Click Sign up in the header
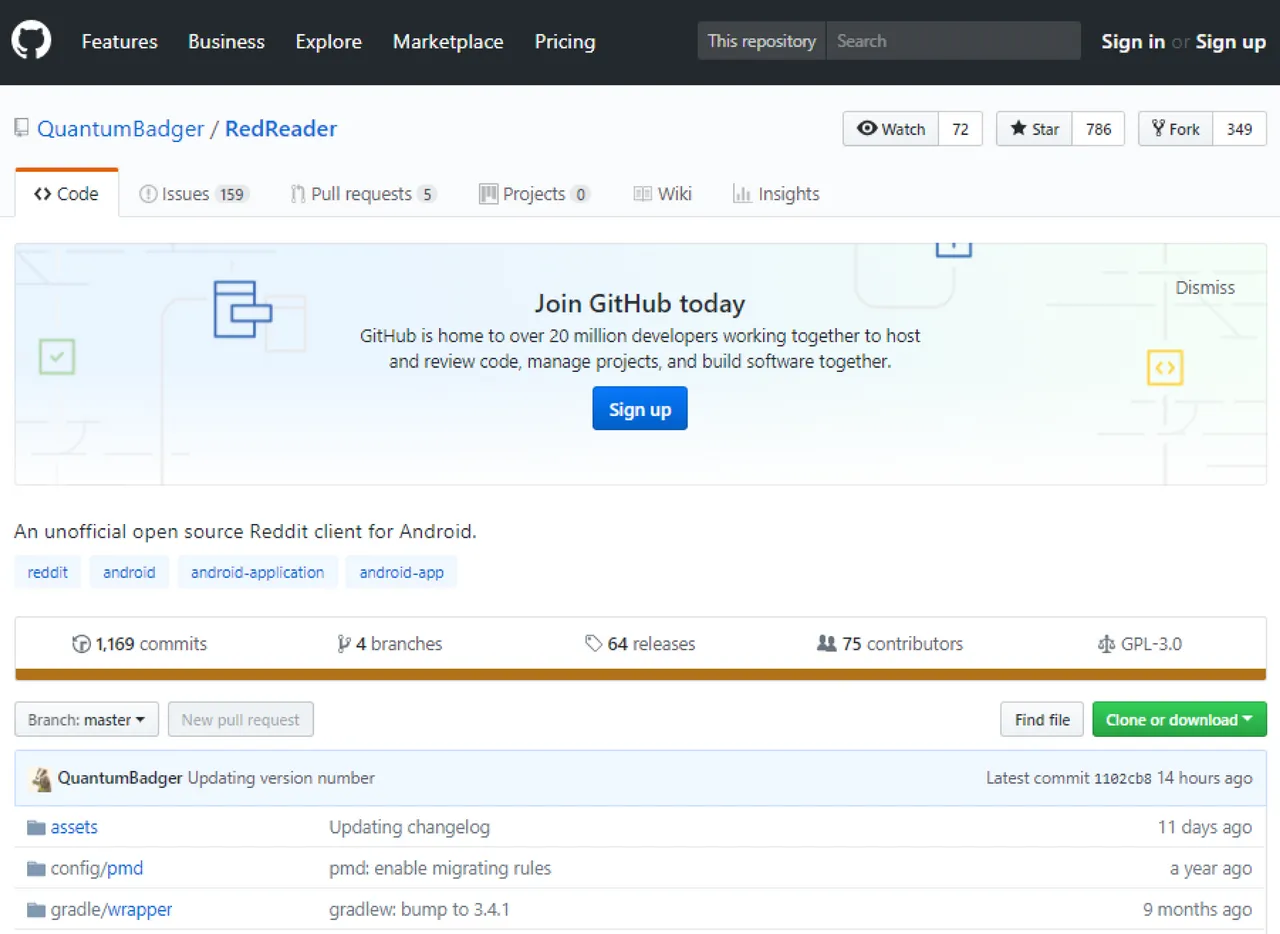This screenshot has height=934, width=1280. 1231,41
